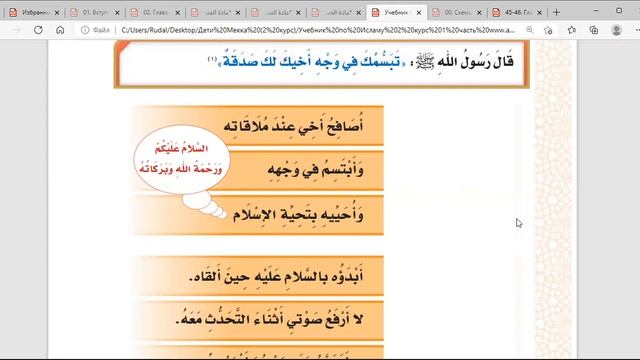
Task: Select the active Учебник tab
Action: pos(396,13)
